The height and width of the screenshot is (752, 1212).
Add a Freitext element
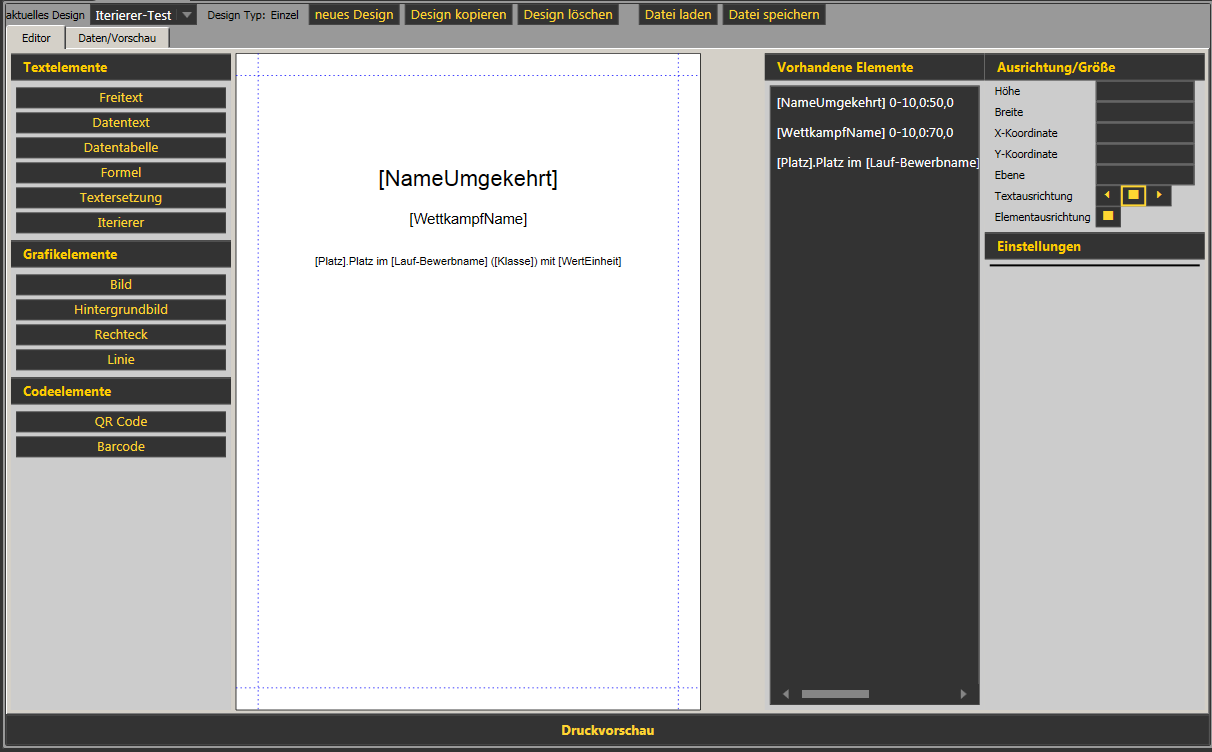coord(121,98)
